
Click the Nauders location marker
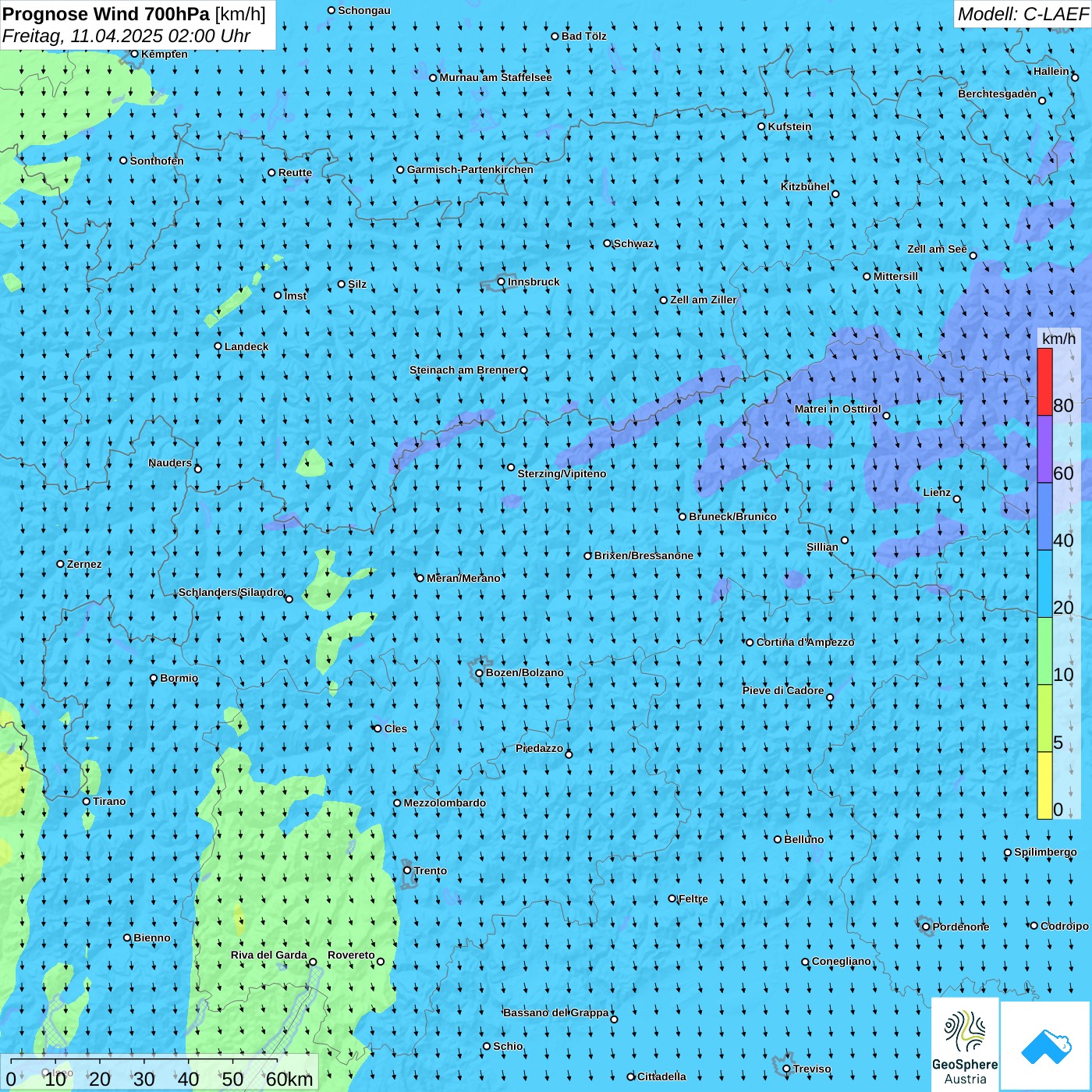tap(198, 469)
